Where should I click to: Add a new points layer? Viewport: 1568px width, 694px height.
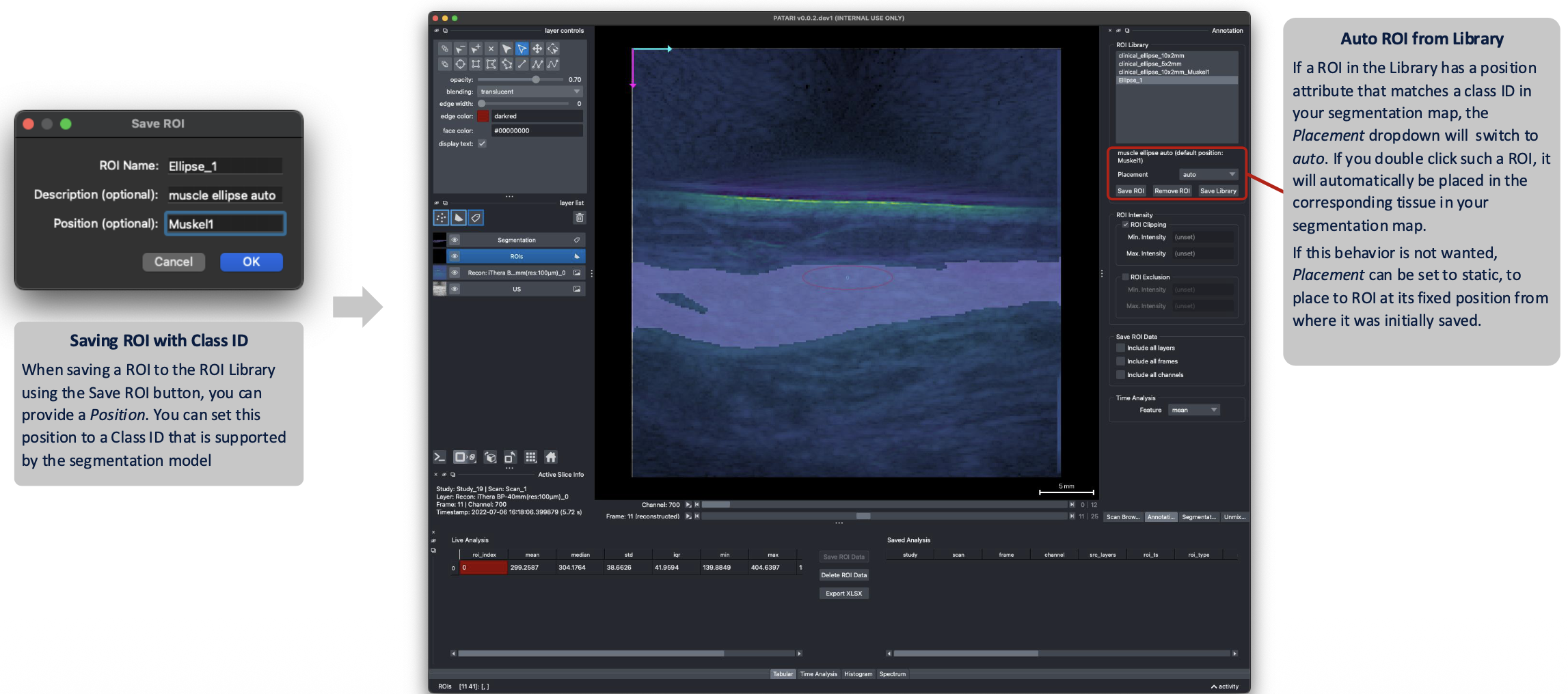coord(442,218)
